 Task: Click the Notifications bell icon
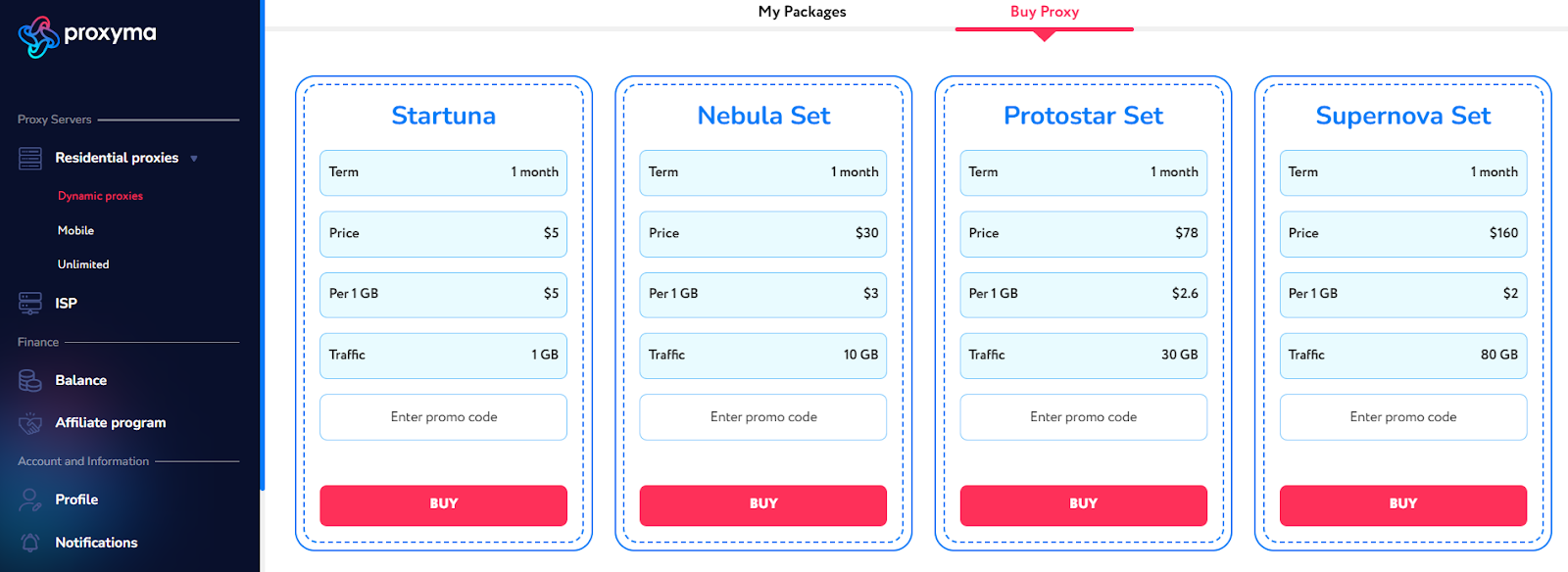click(x=30, y=543)
